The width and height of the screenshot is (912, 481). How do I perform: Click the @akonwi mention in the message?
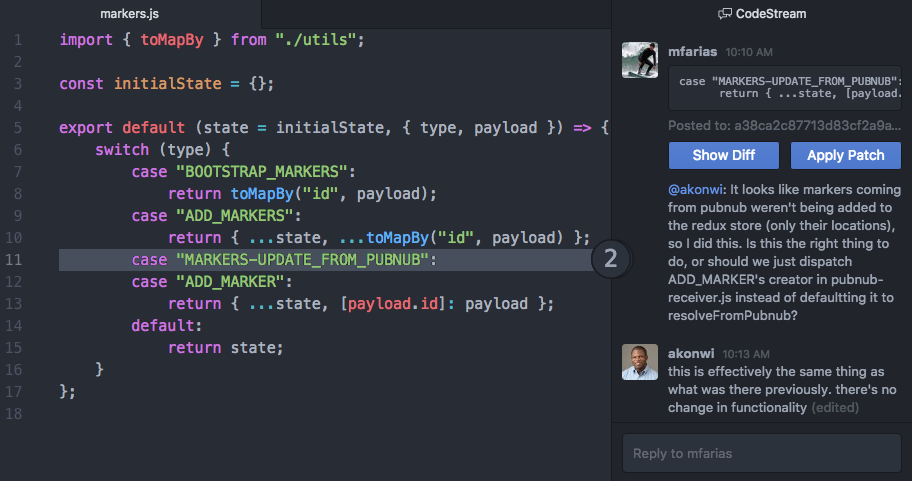(696, 189)
